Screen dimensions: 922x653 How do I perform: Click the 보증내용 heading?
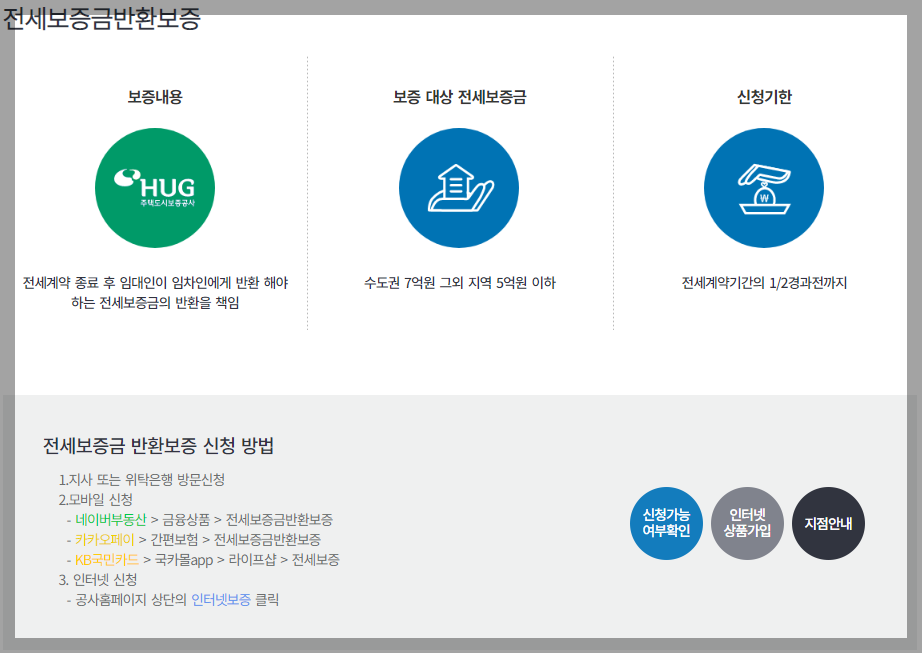(155, 96)
